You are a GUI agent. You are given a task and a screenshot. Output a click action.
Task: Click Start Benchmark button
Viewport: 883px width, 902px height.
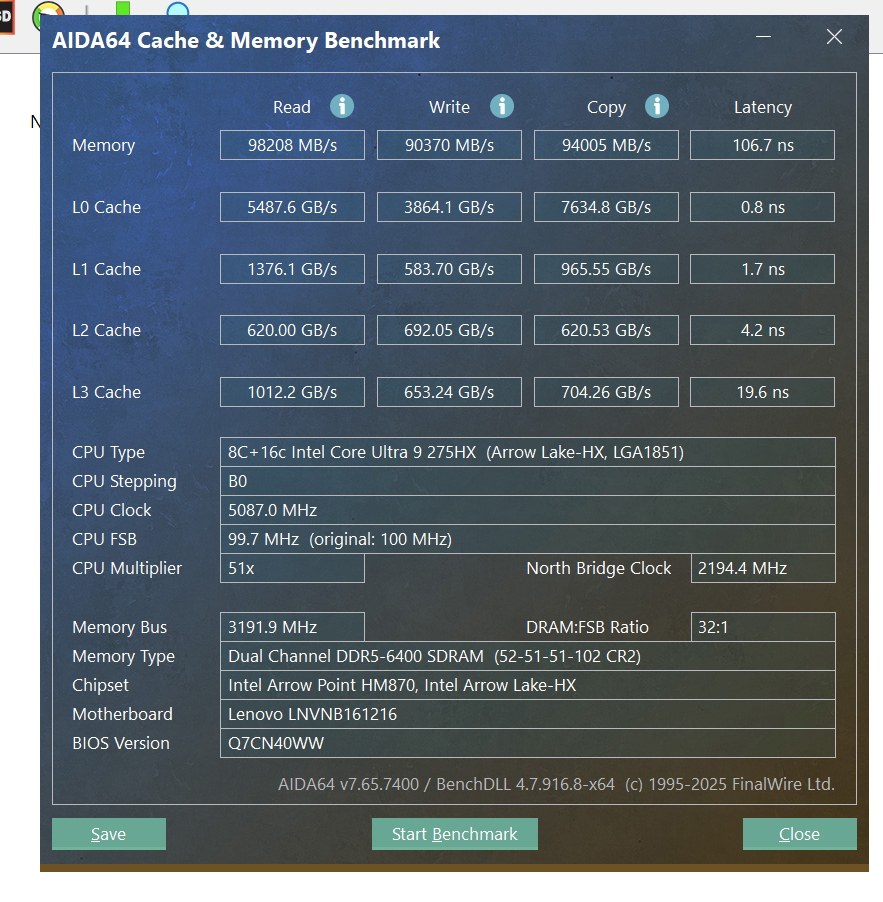tap(454, 834)
